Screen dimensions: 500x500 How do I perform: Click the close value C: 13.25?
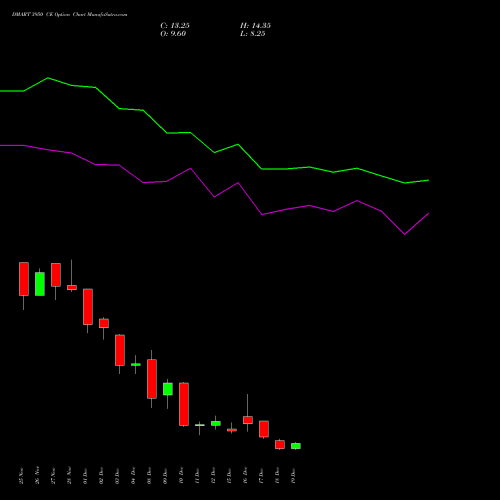coord(175,26)
